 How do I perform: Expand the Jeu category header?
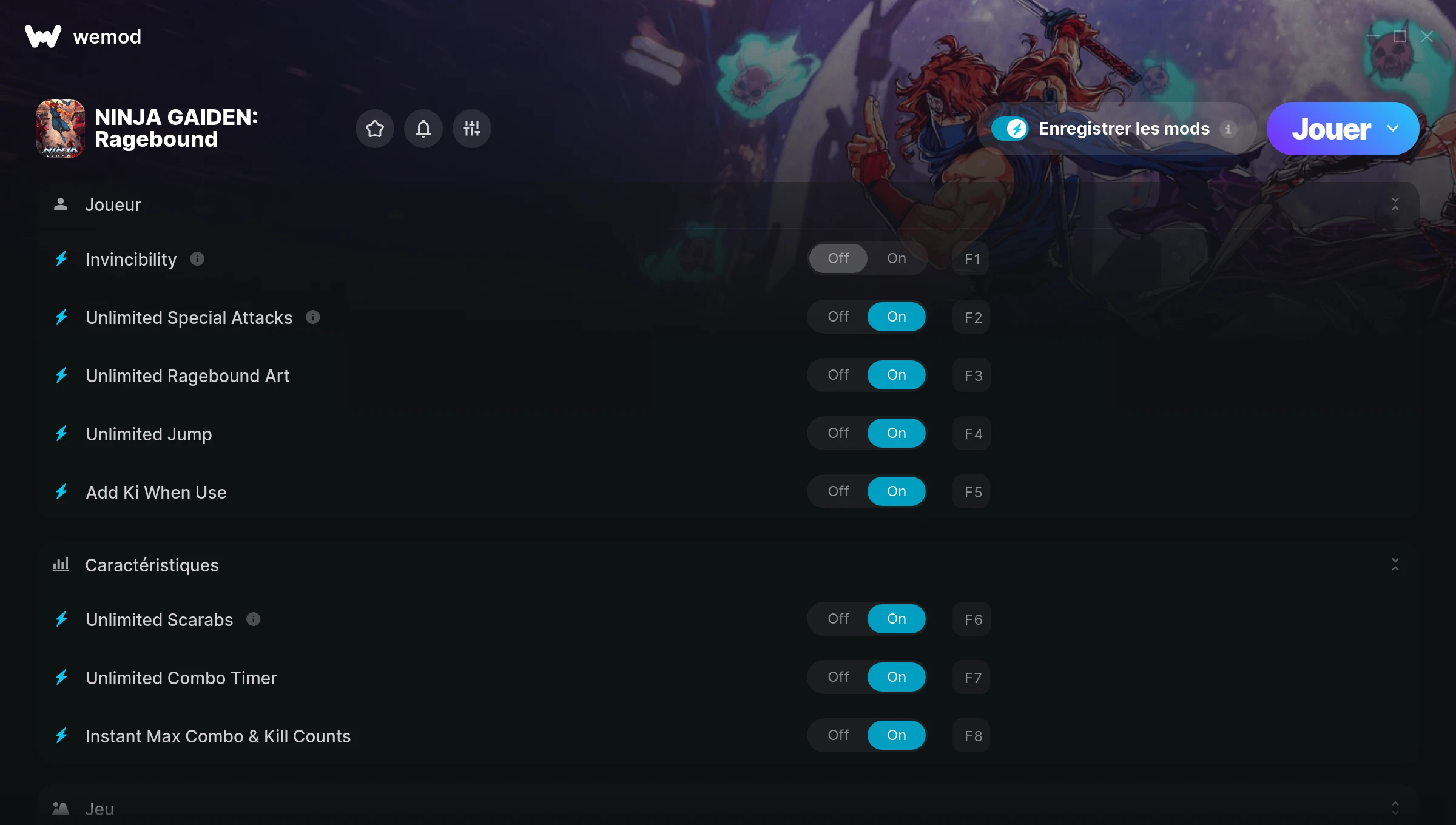click(x=728, y=808)
